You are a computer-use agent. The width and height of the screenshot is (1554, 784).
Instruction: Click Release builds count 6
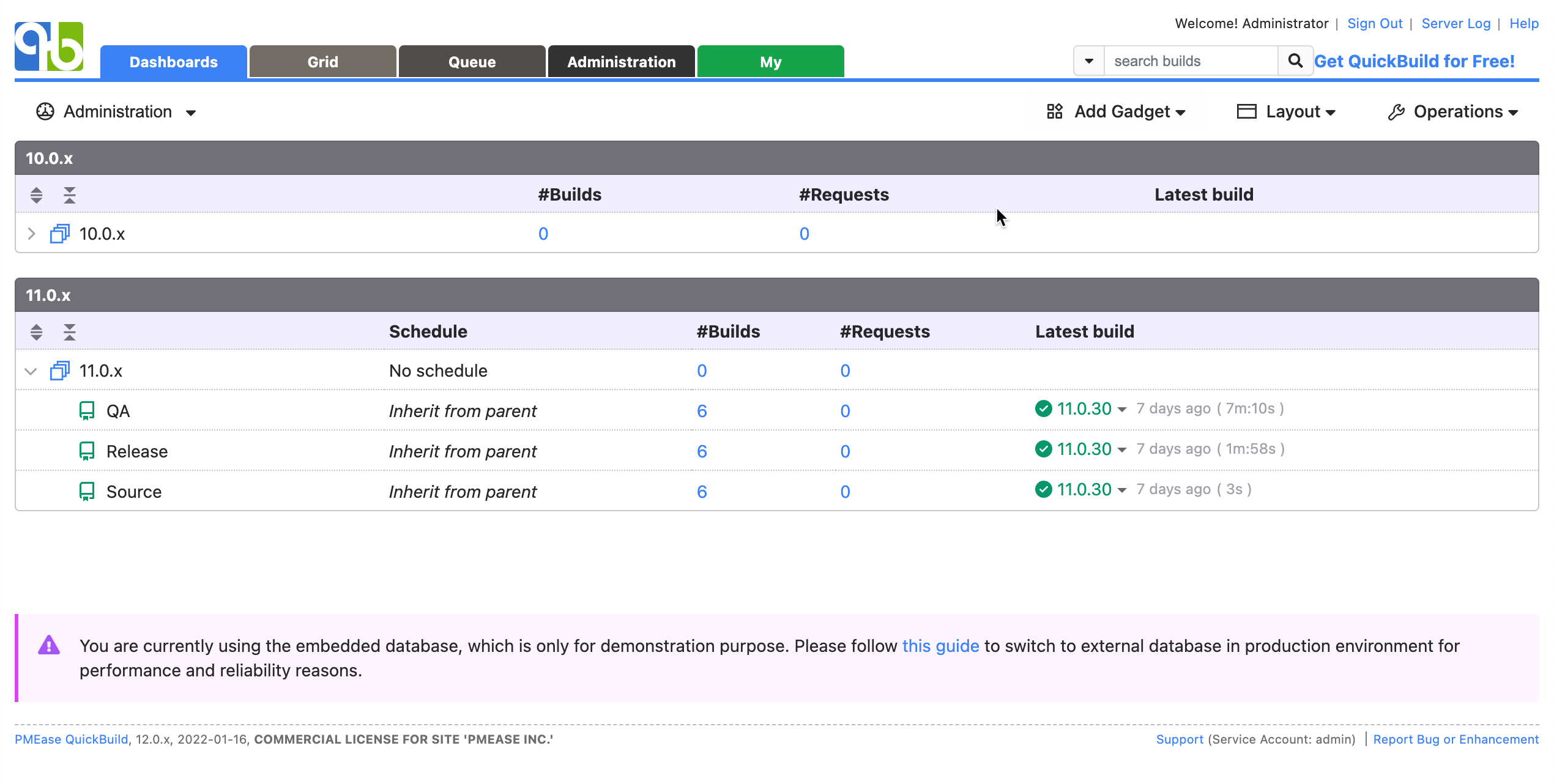click(702, 451)
